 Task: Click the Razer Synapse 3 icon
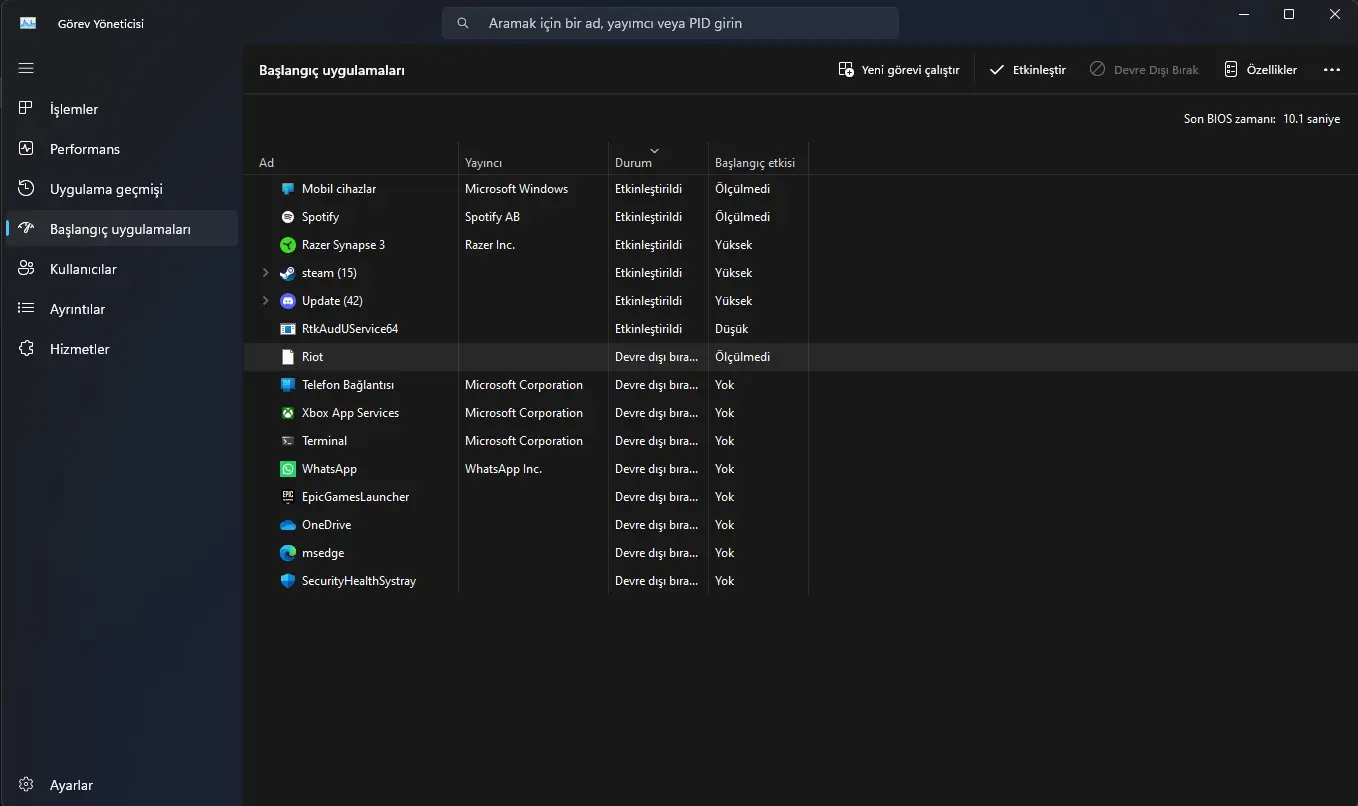coord(288,245)
